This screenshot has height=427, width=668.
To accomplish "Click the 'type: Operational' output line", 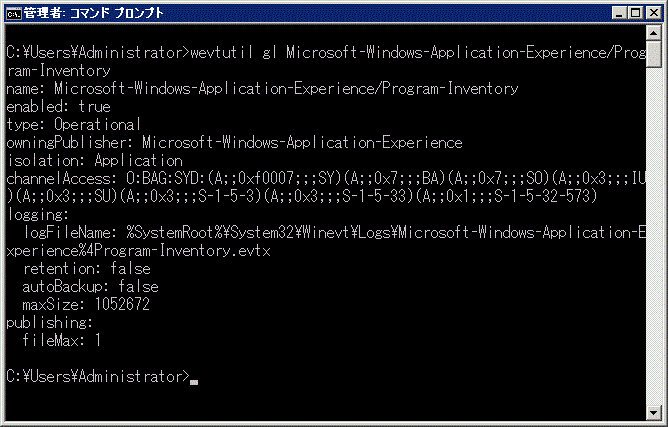I will (x=73, y=124).
